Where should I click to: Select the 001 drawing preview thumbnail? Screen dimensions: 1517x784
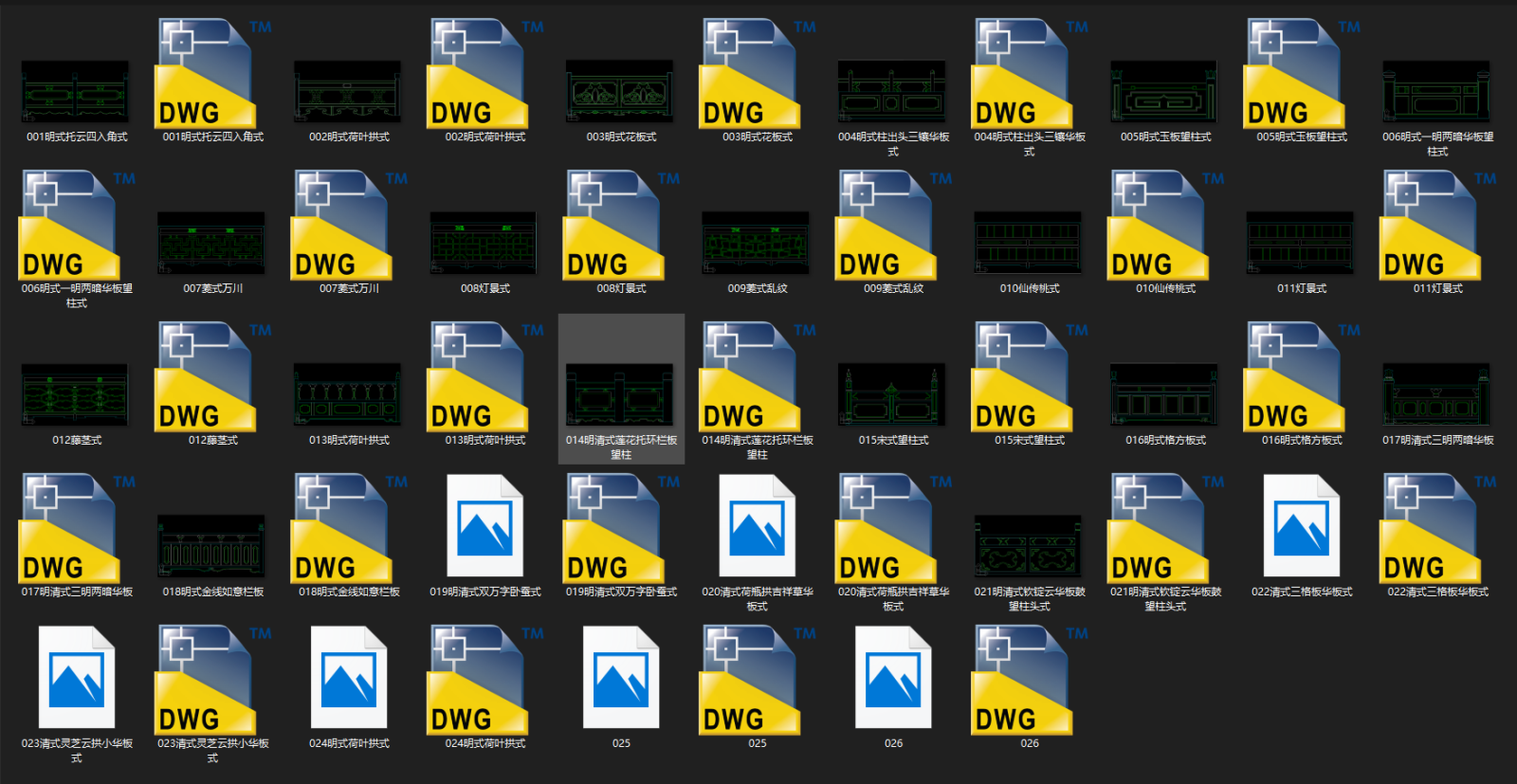75,92
